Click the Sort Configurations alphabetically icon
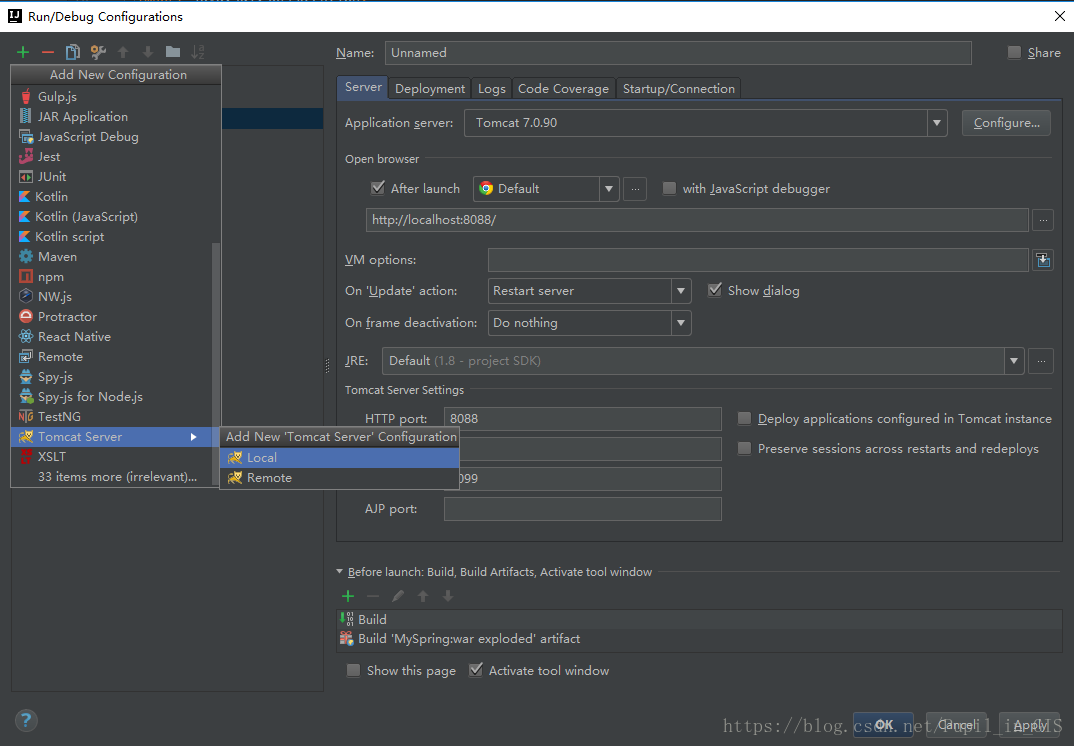This screenshot has width=1074, height=746. click(198, 52)
